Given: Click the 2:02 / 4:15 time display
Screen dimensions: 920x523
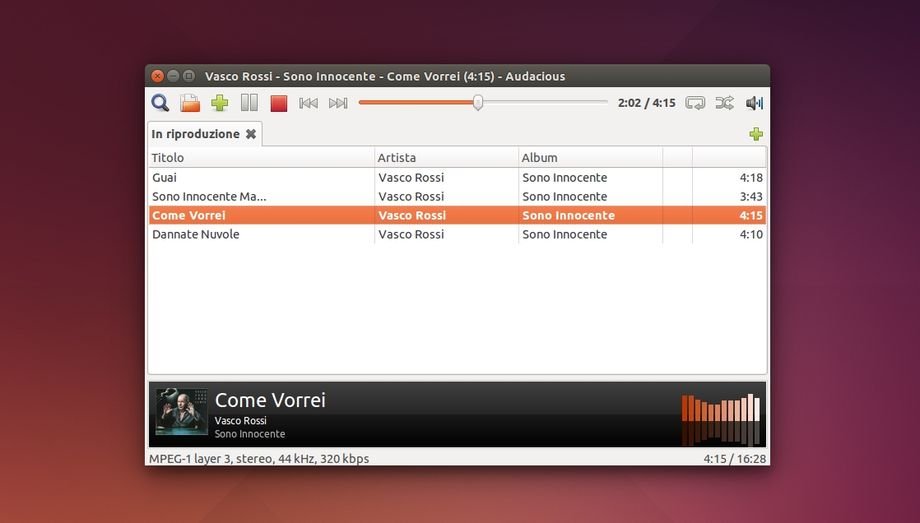Looking at the screenshot, I should (647, 103).
